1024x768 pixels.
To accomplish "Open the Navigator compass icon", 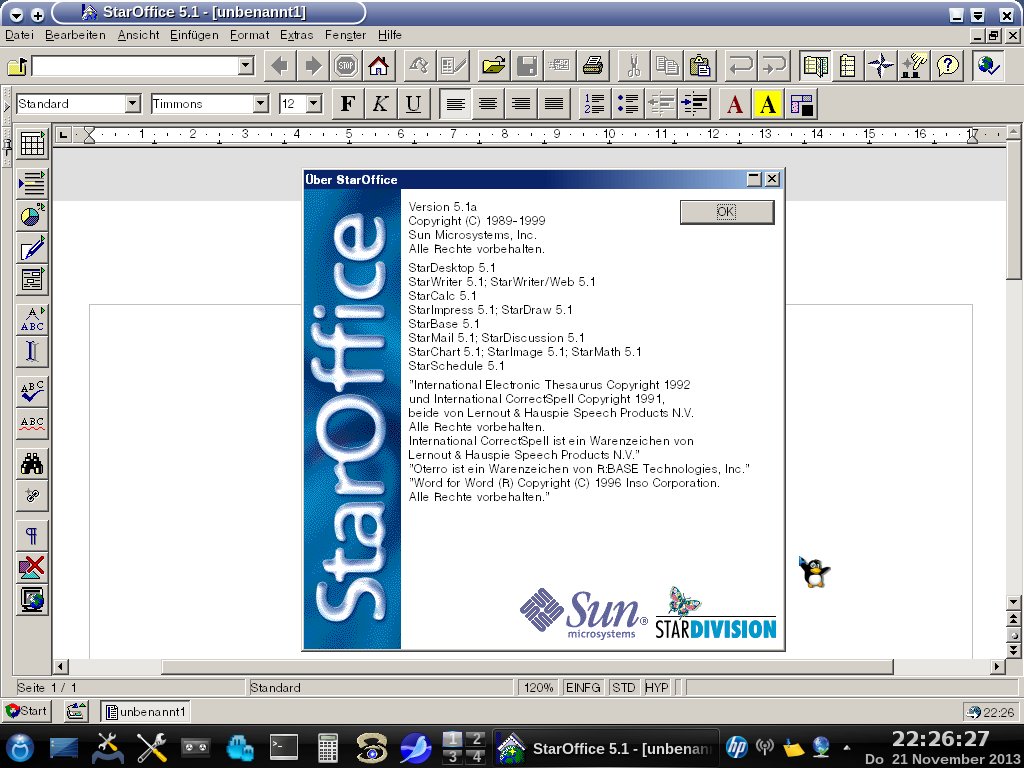I will click(x=880, y=65).
